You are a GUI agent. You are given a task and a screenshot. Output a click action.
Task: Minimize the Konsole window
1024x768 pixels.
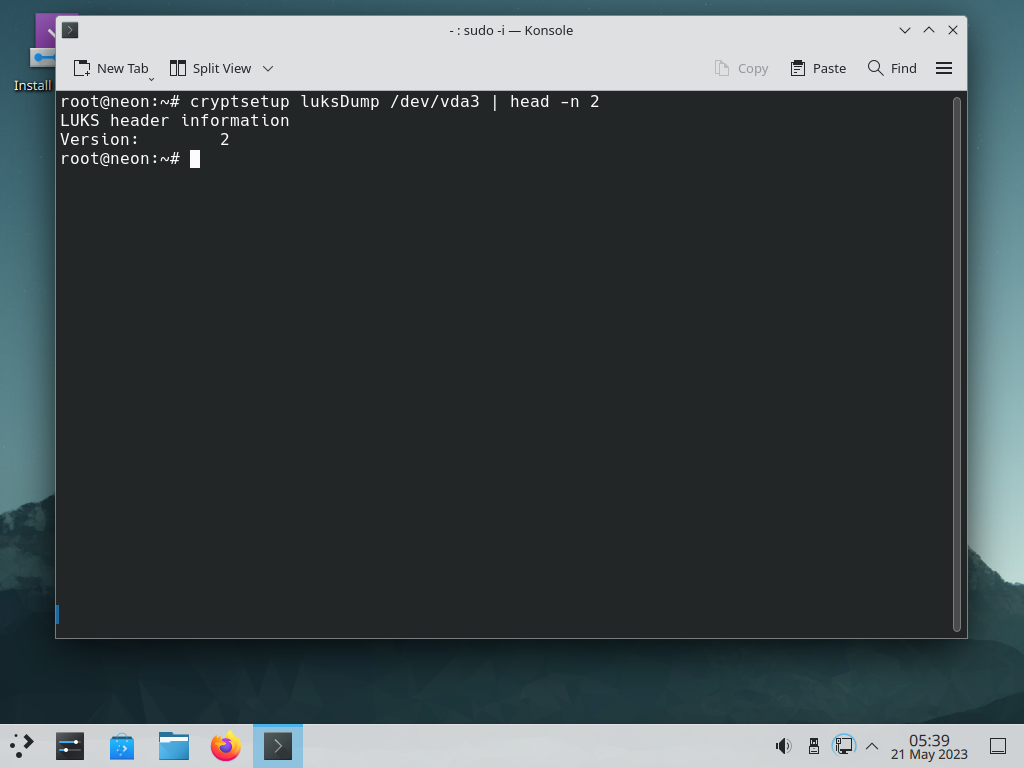pyautogui.click(x=904, y=30)
